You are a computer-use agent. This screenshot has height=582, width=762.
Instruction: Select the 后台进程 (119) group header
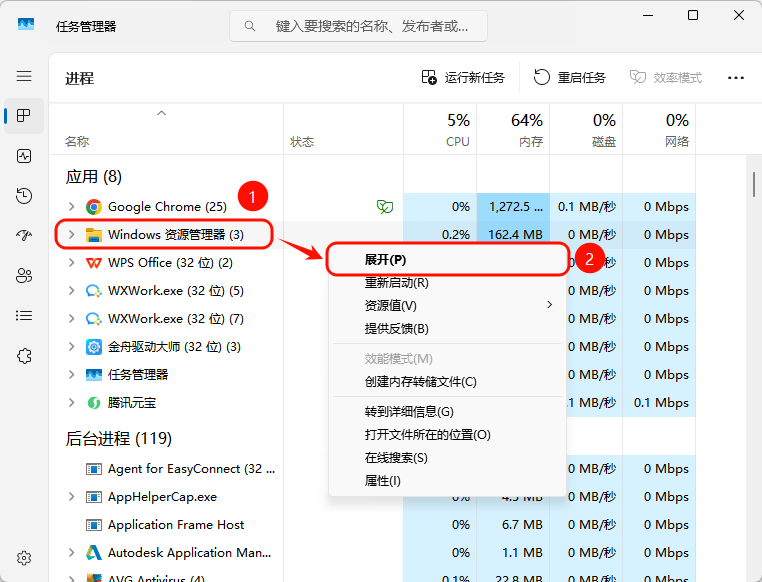119,439
